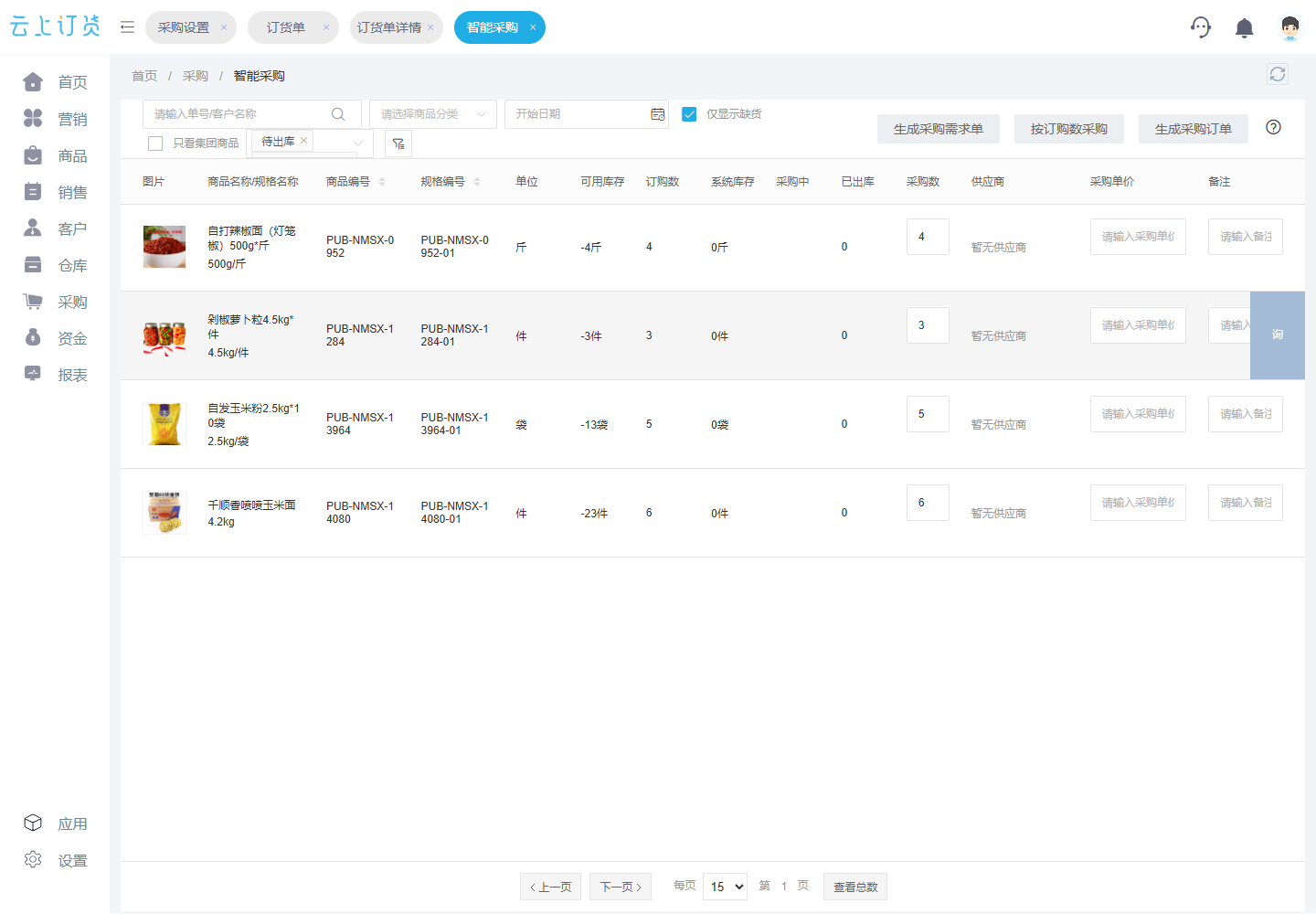Click purchase price field for 千顺香喷喷玉米面

(x=1138, y=503)
